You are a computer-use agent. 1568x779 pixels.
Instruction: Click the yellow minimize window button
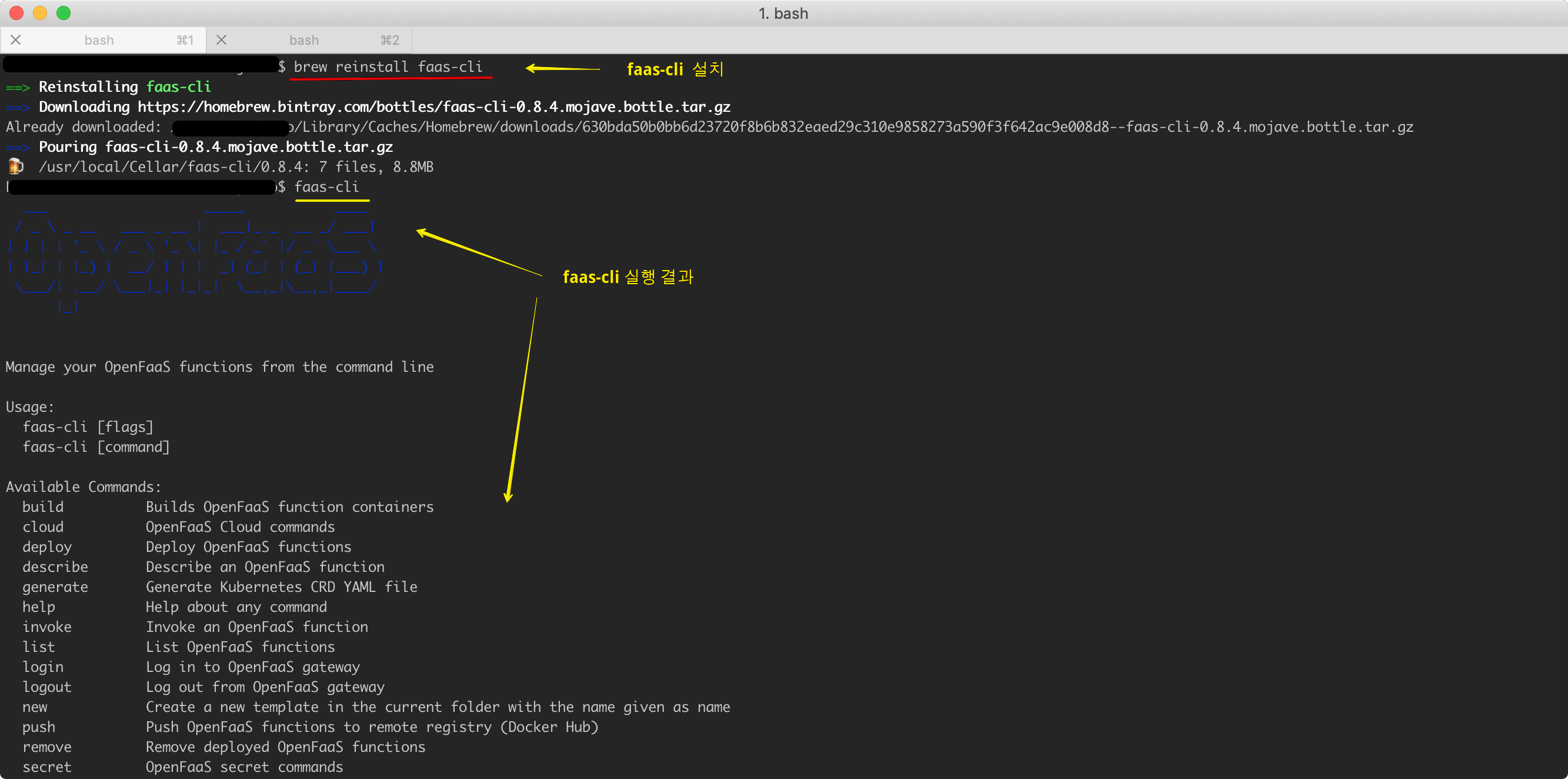[x=40, y=13]
